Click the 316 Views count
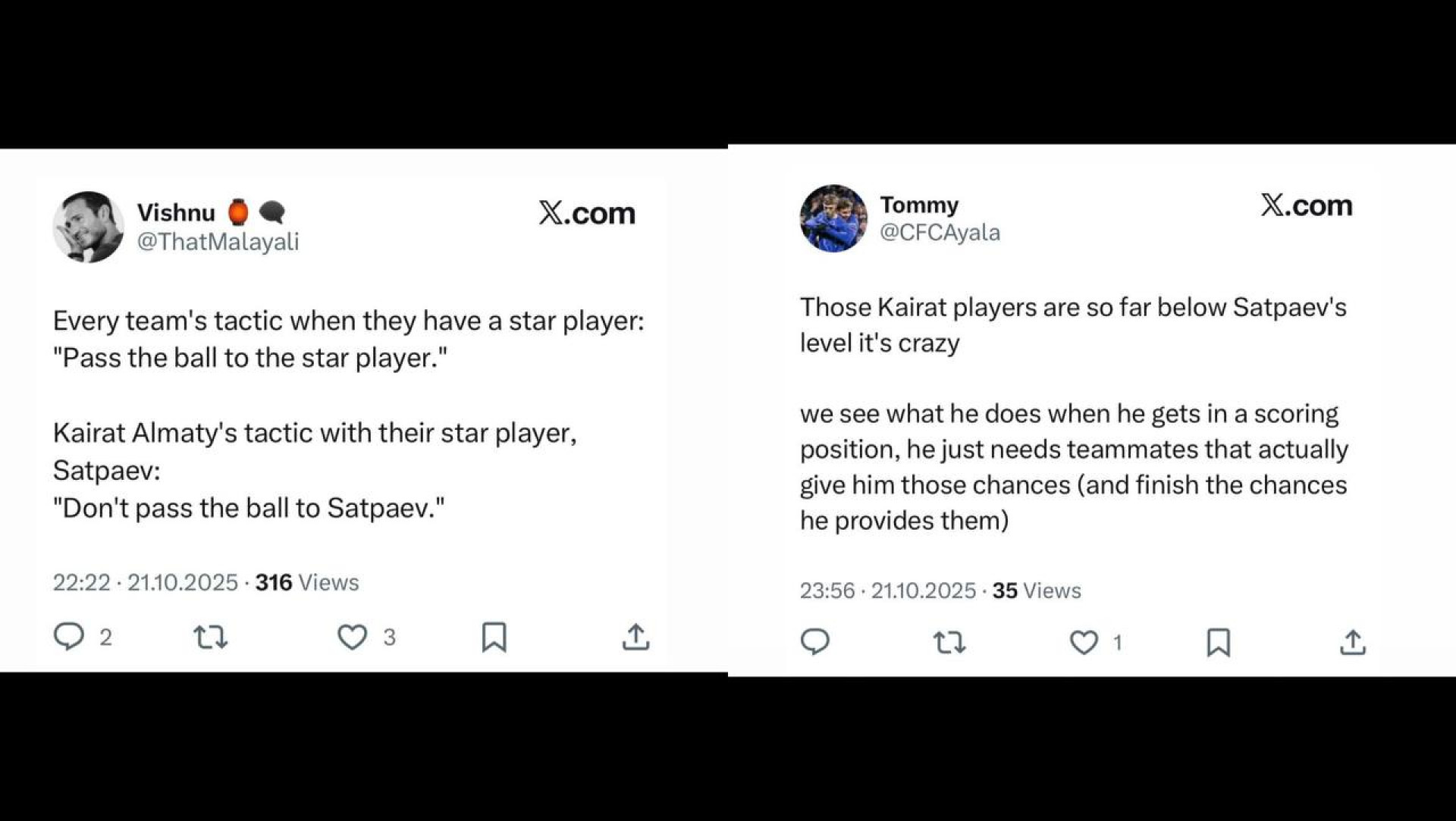This screenshot has width=1456, height=821. pos(306,582)
